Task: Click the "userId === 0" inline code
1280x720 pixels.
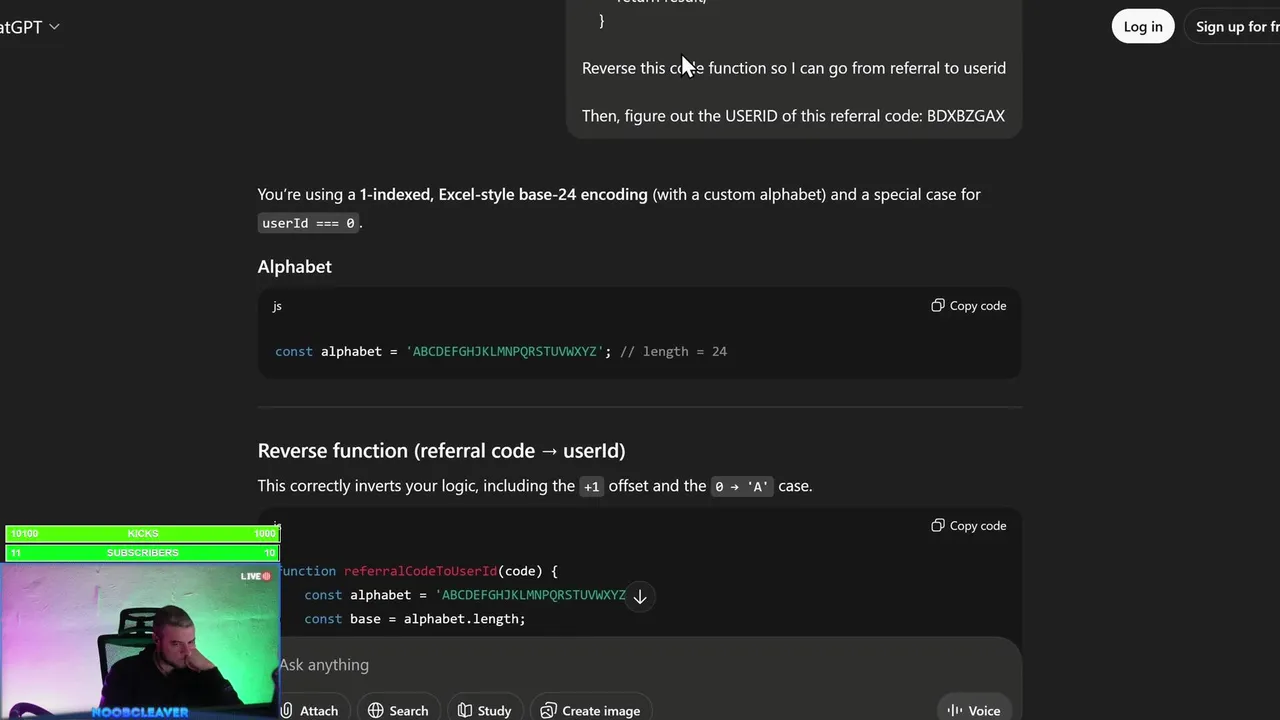Action: point(308,223)
